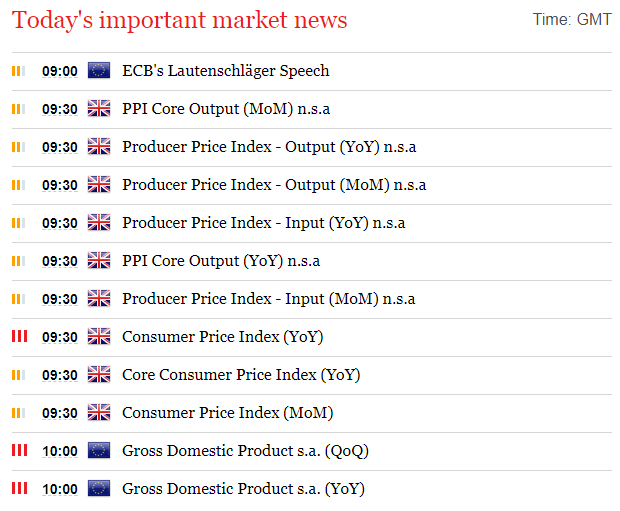Click the red high-impact bars for Consumer Price Index (YoY)
620x511 pixels.
pyautogui.click(x=19, y=337)
